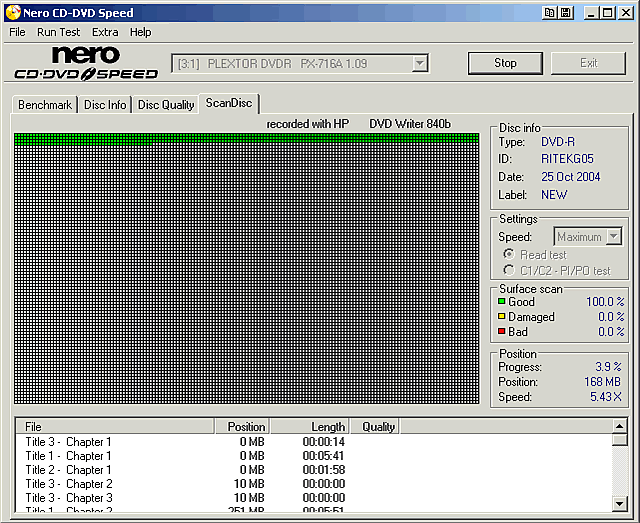640x523 pixels.
Task: Switch to the Benchmark tab
Action: tap(45, 105)
